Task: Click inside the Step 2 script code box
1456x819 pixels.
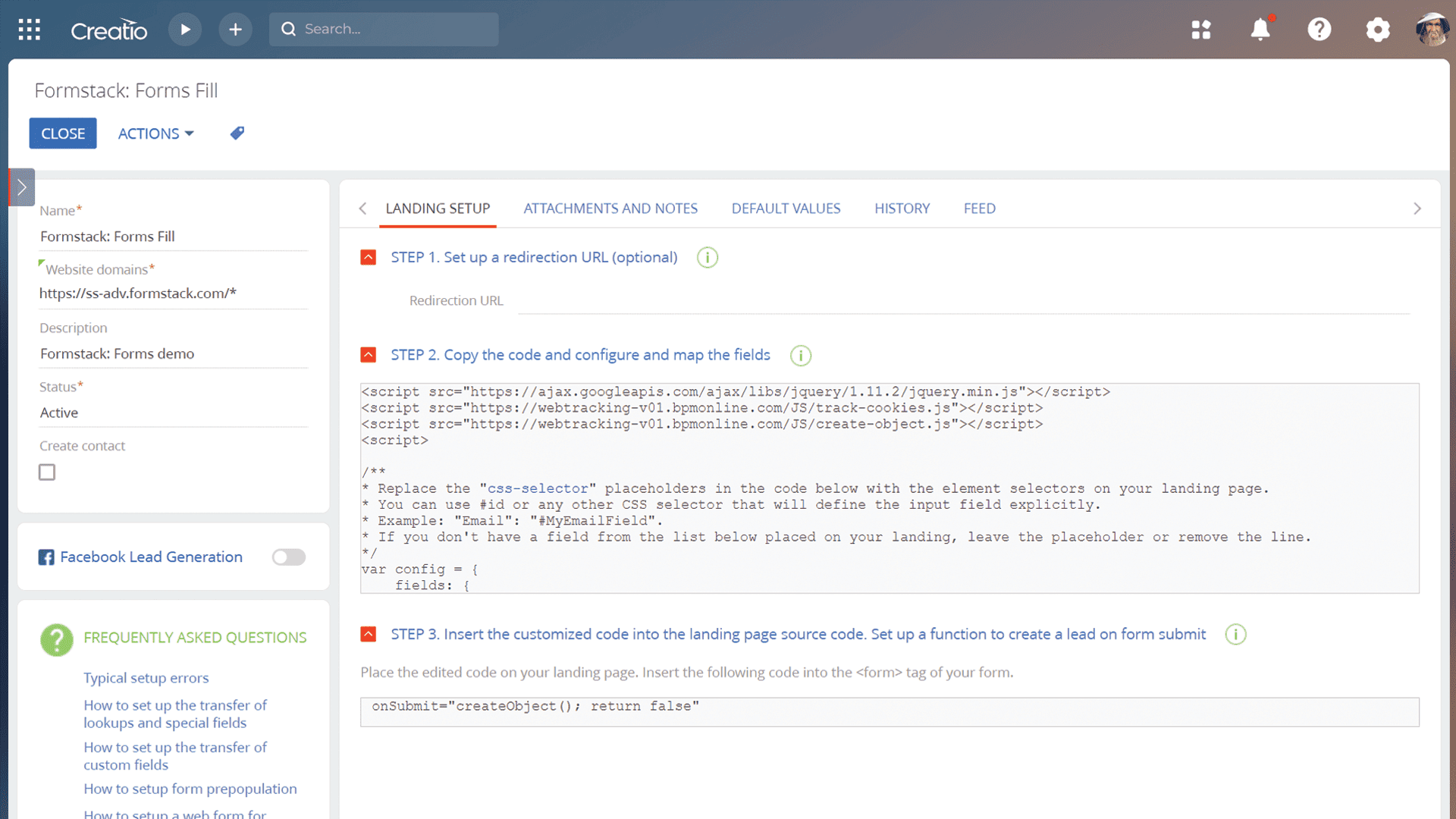Action: pos(890,488)
